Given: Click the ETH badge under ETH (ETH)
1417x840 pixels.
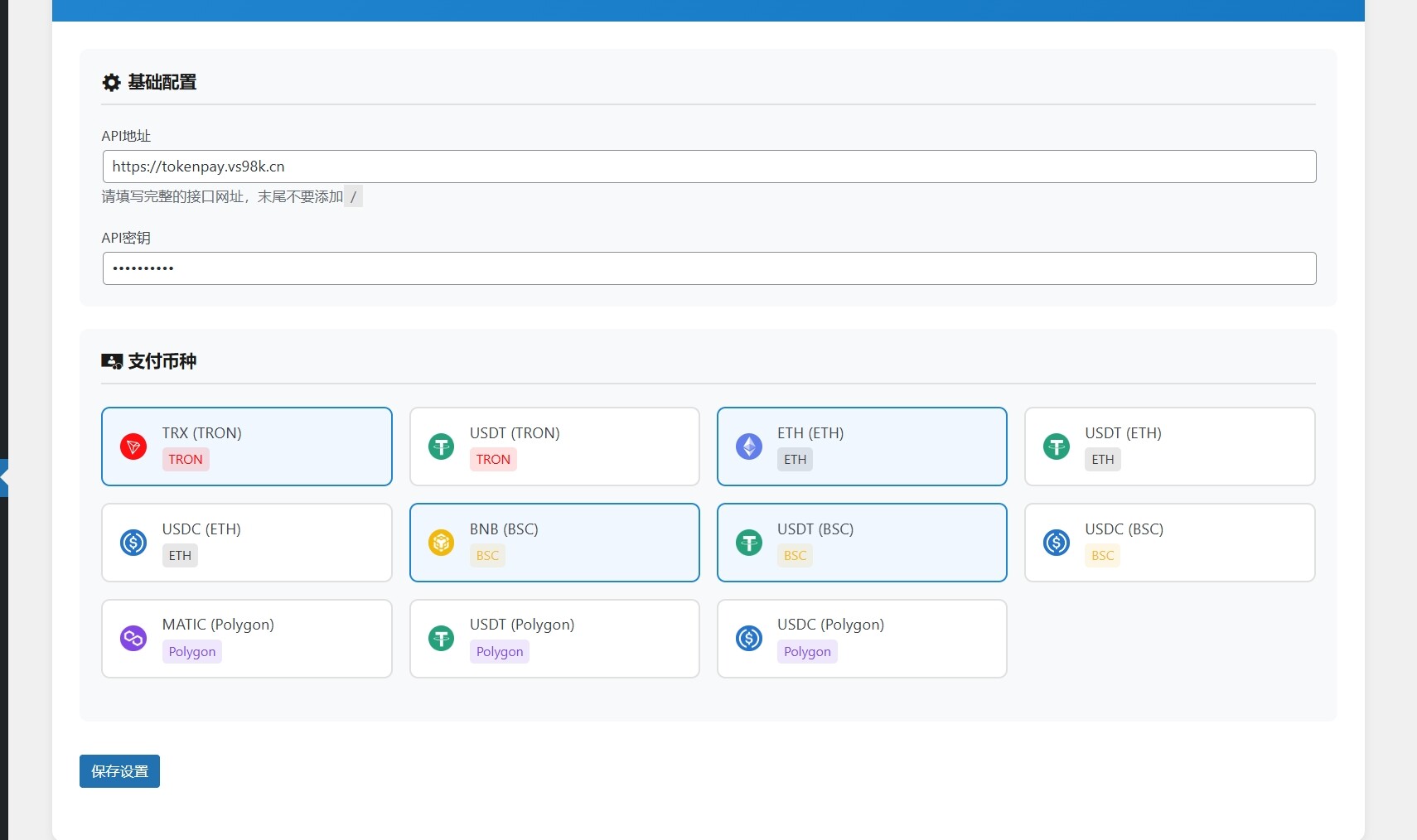Looking at the screenshot, I should [795, 460].
